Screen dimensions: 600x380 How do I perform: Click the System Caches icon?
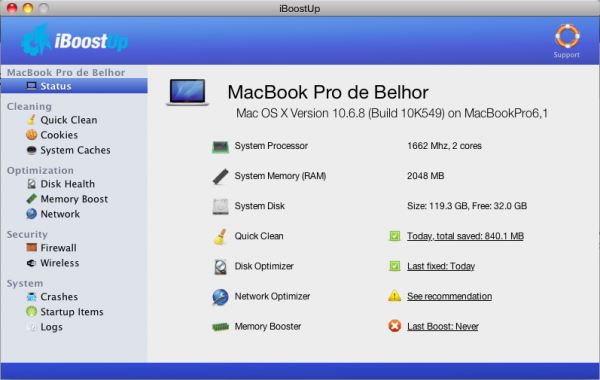click(x=31, y=150)
